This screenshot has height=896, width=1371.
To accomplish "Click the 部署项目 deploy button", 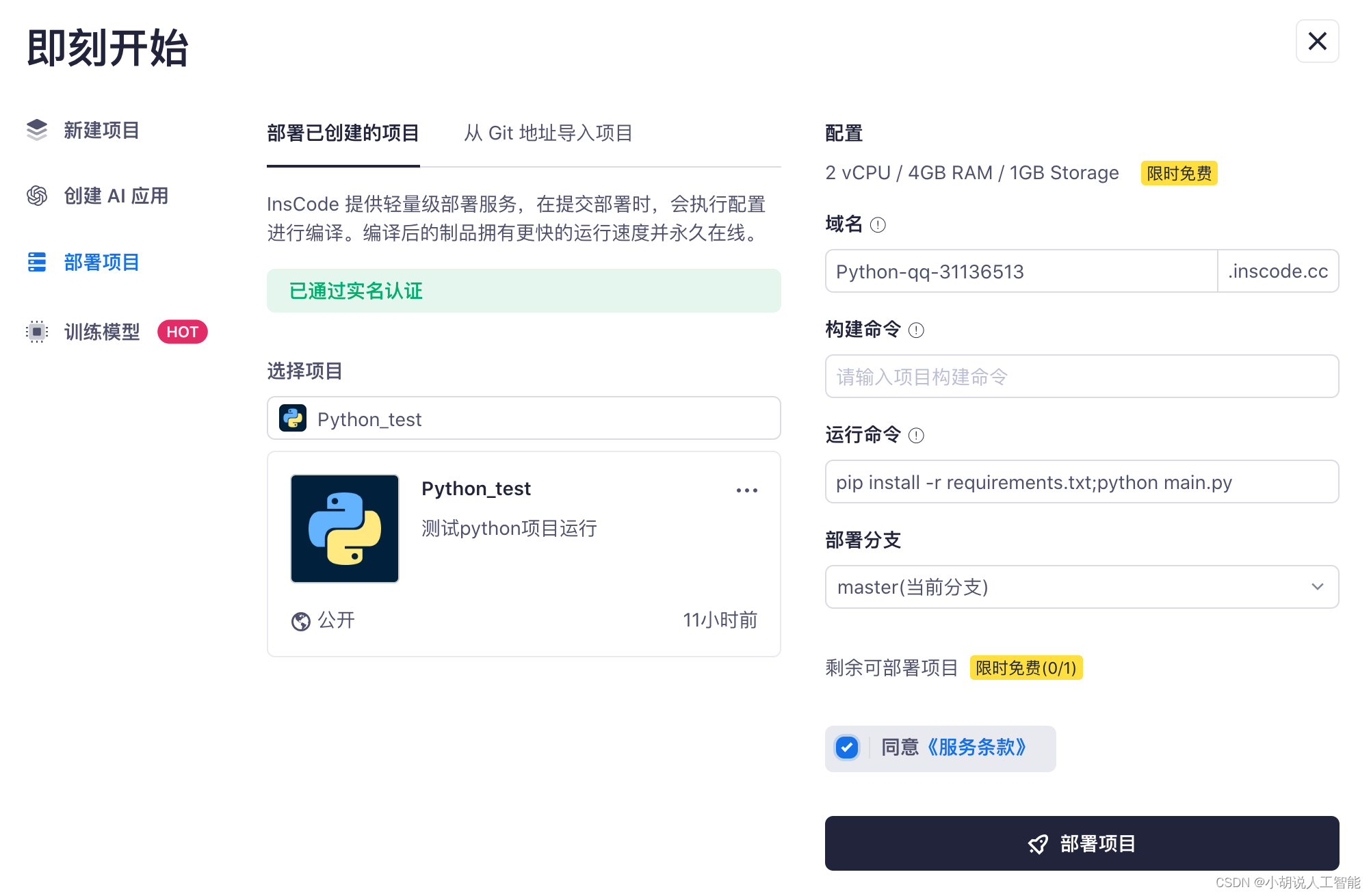I will click(1082, 843).
